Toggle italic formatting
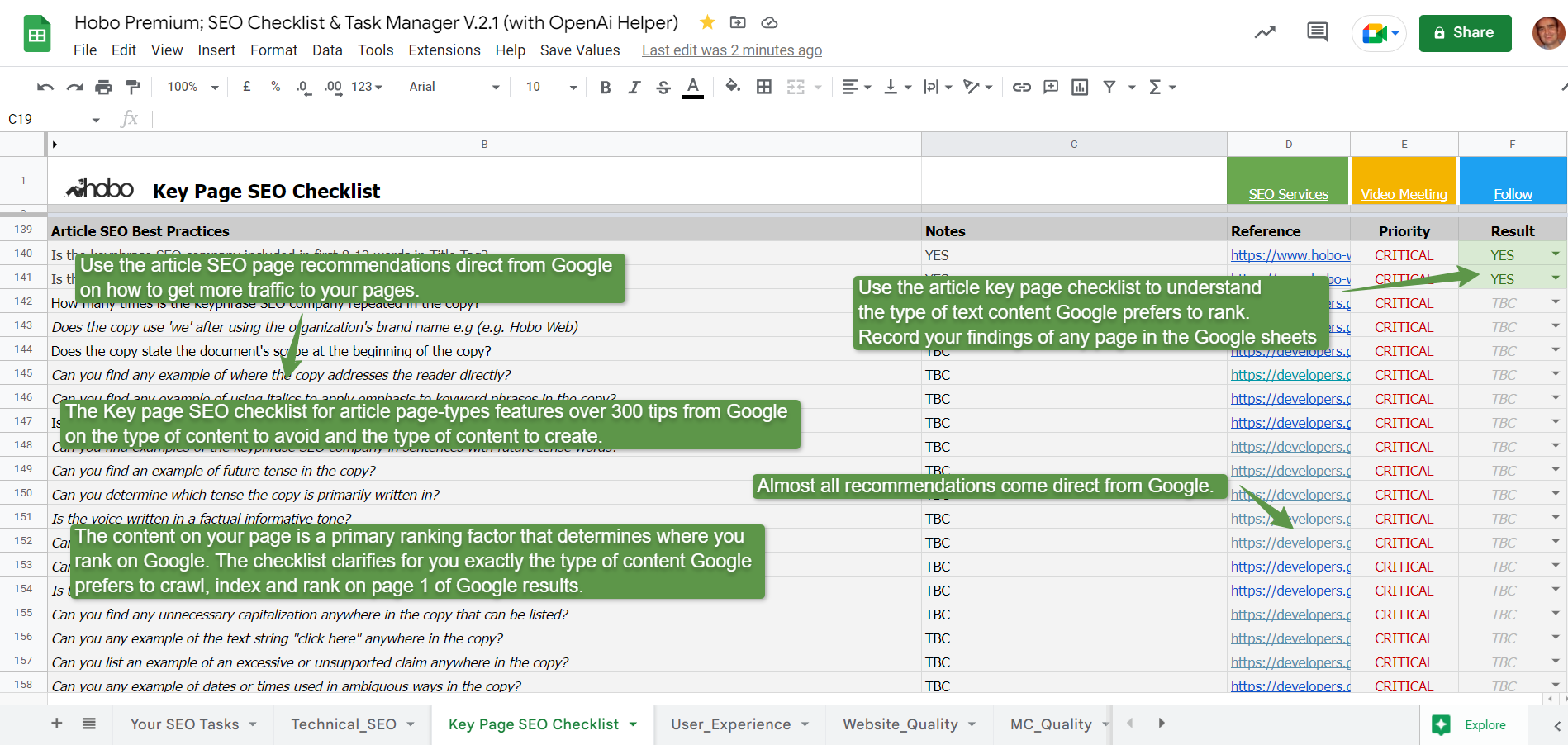 [634, 87]
